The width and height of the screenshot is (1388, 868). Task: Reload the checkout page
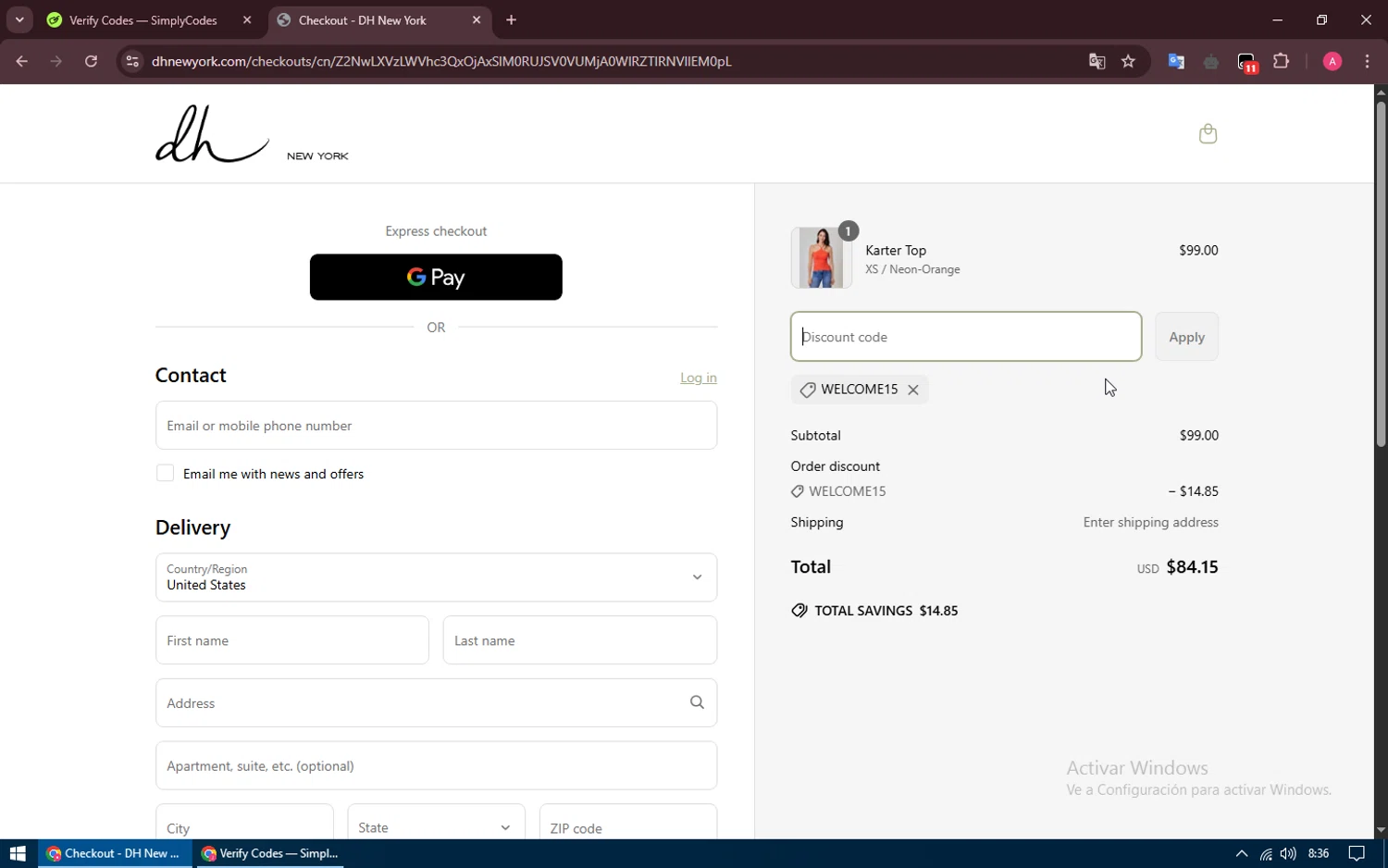(x=91, y=62)
